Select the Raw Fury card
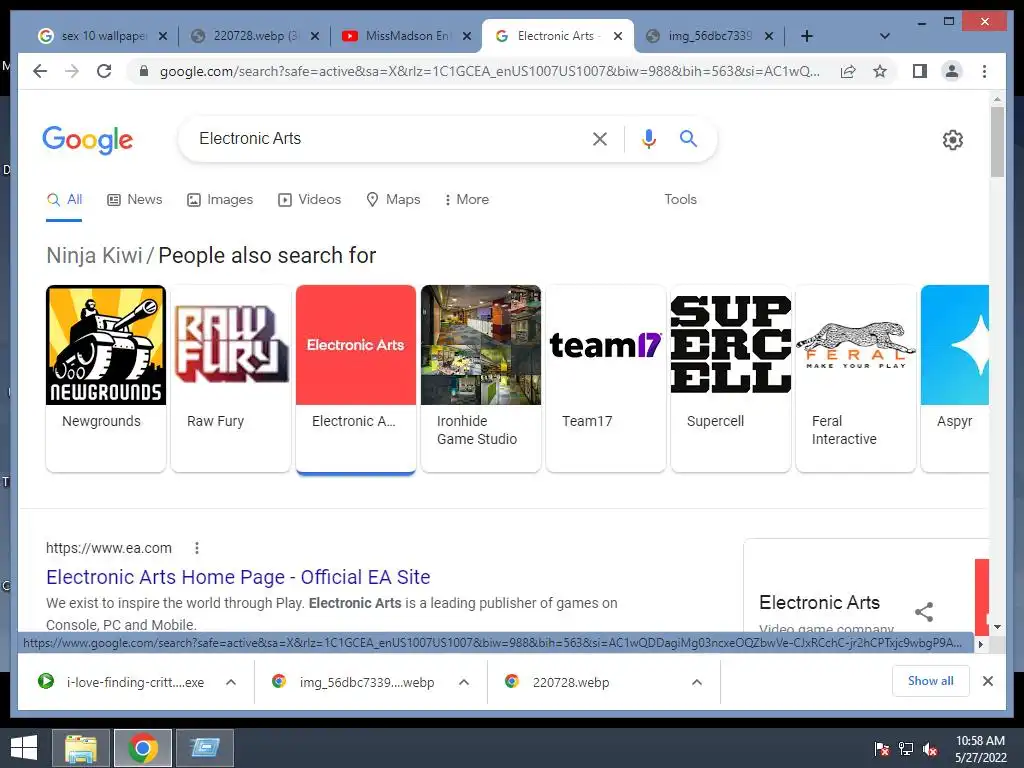Screen dimensions: 1024x768 click(x=231, y=377)
